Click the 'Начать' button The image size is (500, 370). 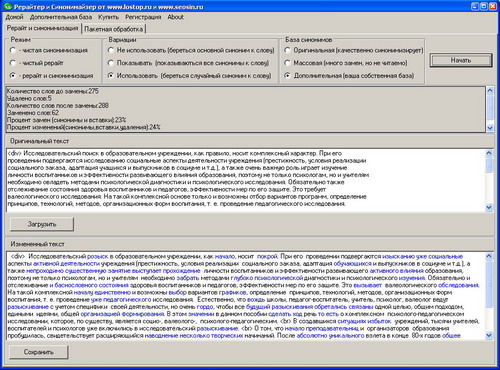pyautogui.click(x=461, y=60)
